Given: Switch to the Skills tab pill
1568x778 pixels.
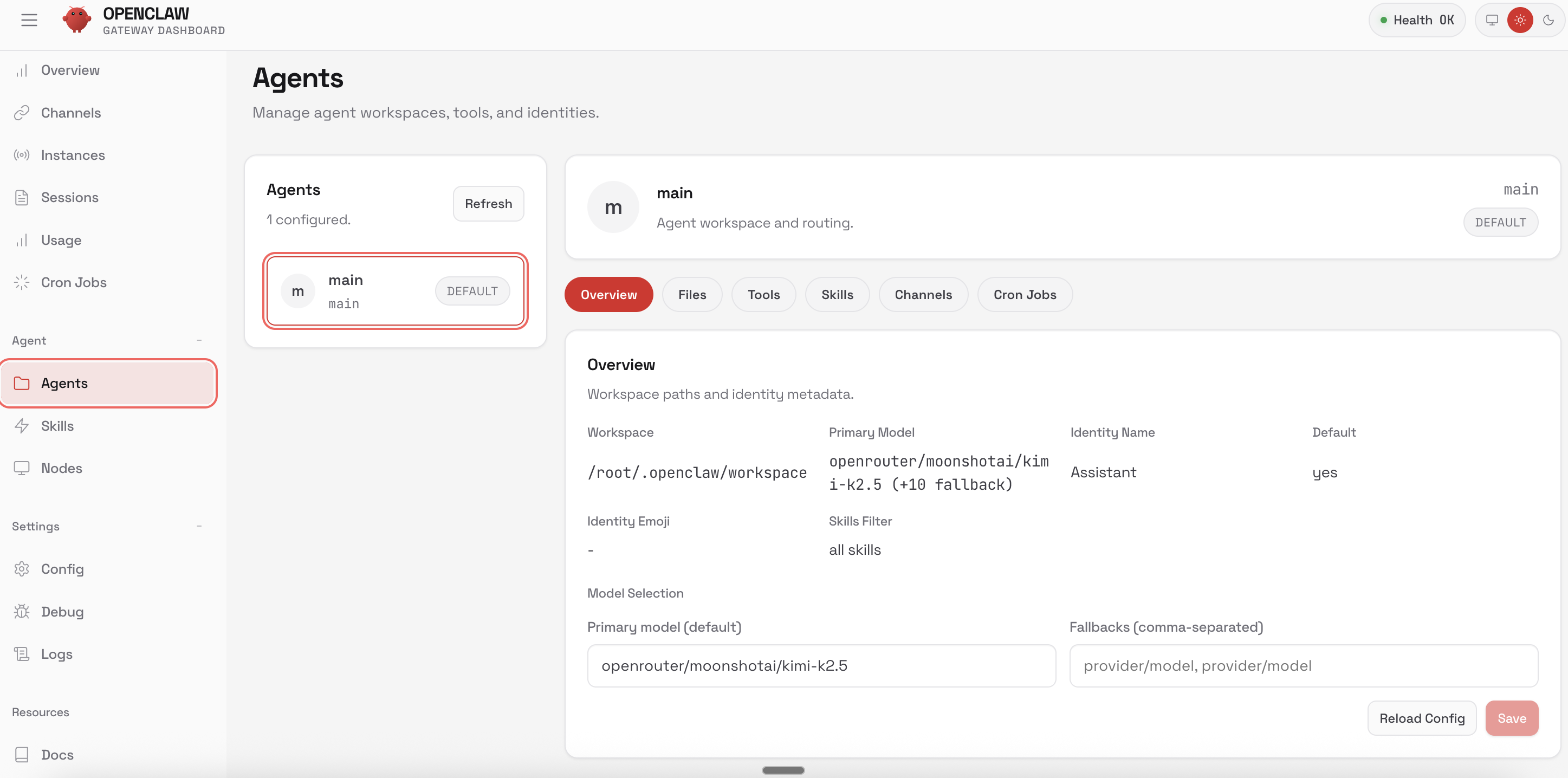Looking at the screenshot, I should (x=837, y=295).
